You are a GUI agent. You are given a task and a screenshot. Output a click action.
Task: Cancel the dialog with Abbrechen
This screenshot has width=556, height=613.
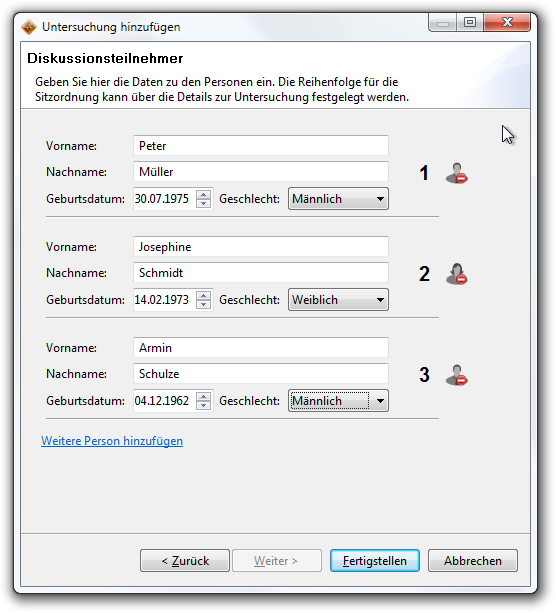point(473,561)
